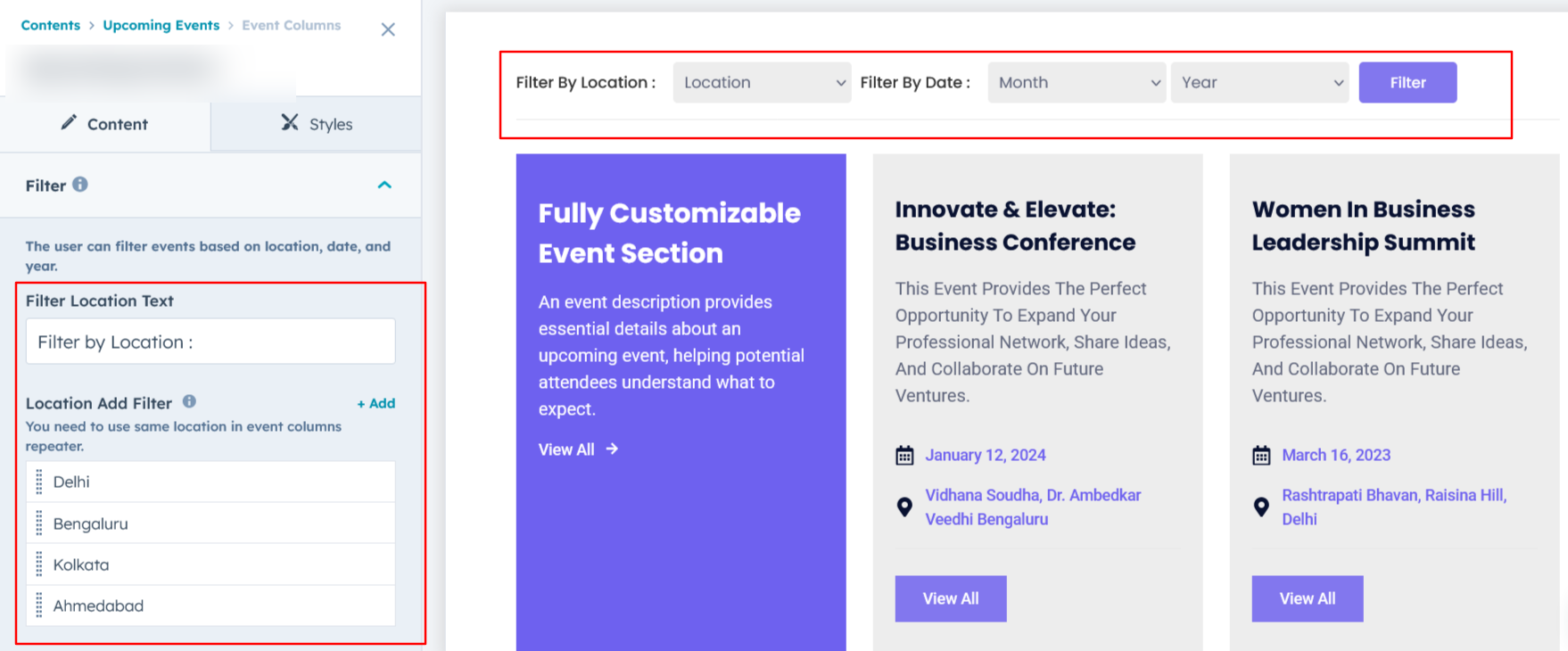Click into the Filter Location Text field
Viewport: 1568px width, 651px height.
(x=210, y=342)
